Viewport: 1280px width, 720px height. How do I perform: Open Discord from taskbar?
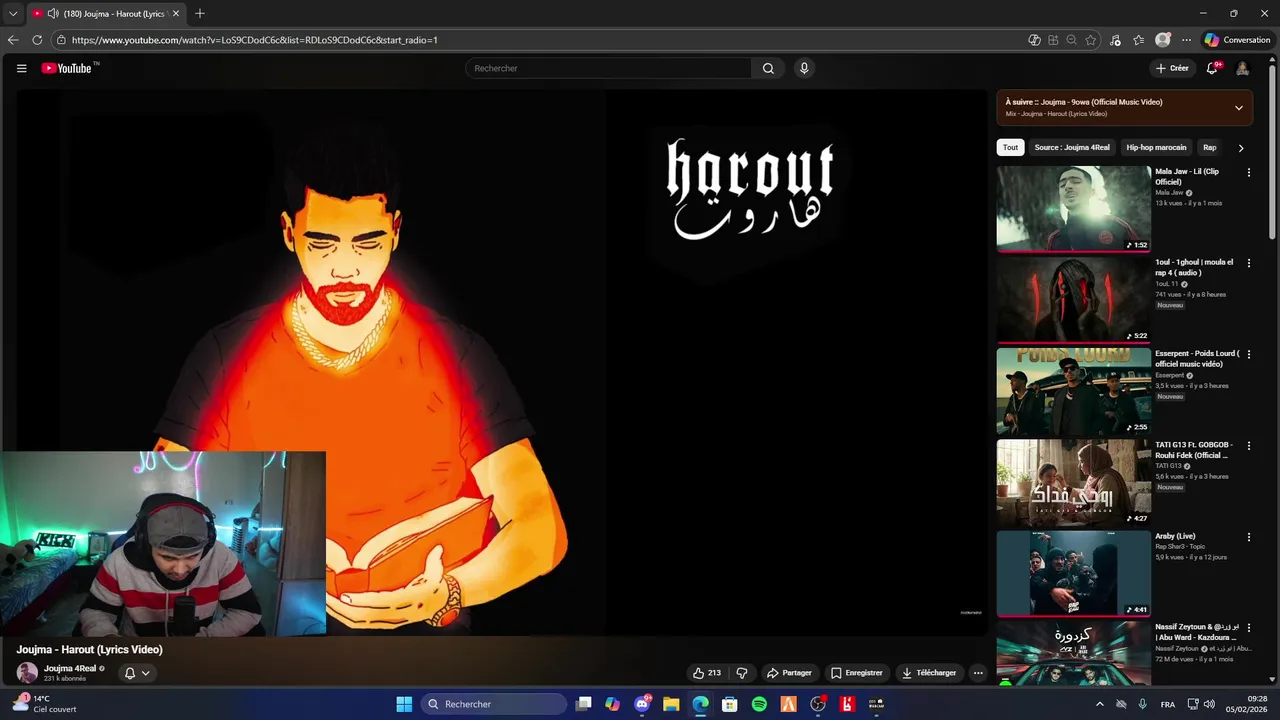[x=642, y=704]
